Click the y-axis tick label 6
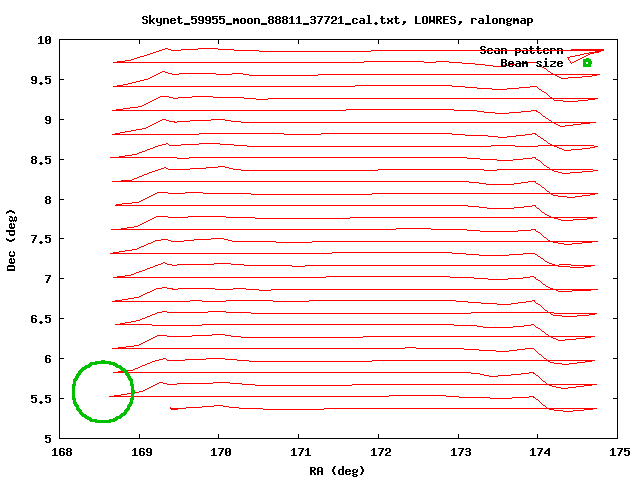 point(49,359)
